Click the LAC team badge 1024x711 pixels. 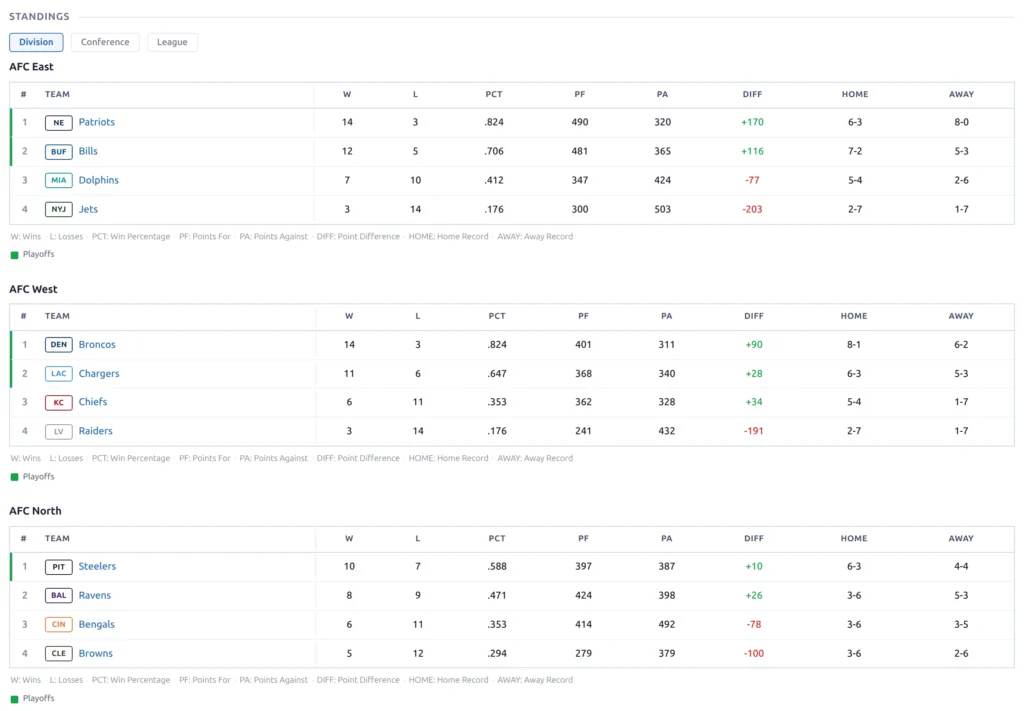pos(59,373)
